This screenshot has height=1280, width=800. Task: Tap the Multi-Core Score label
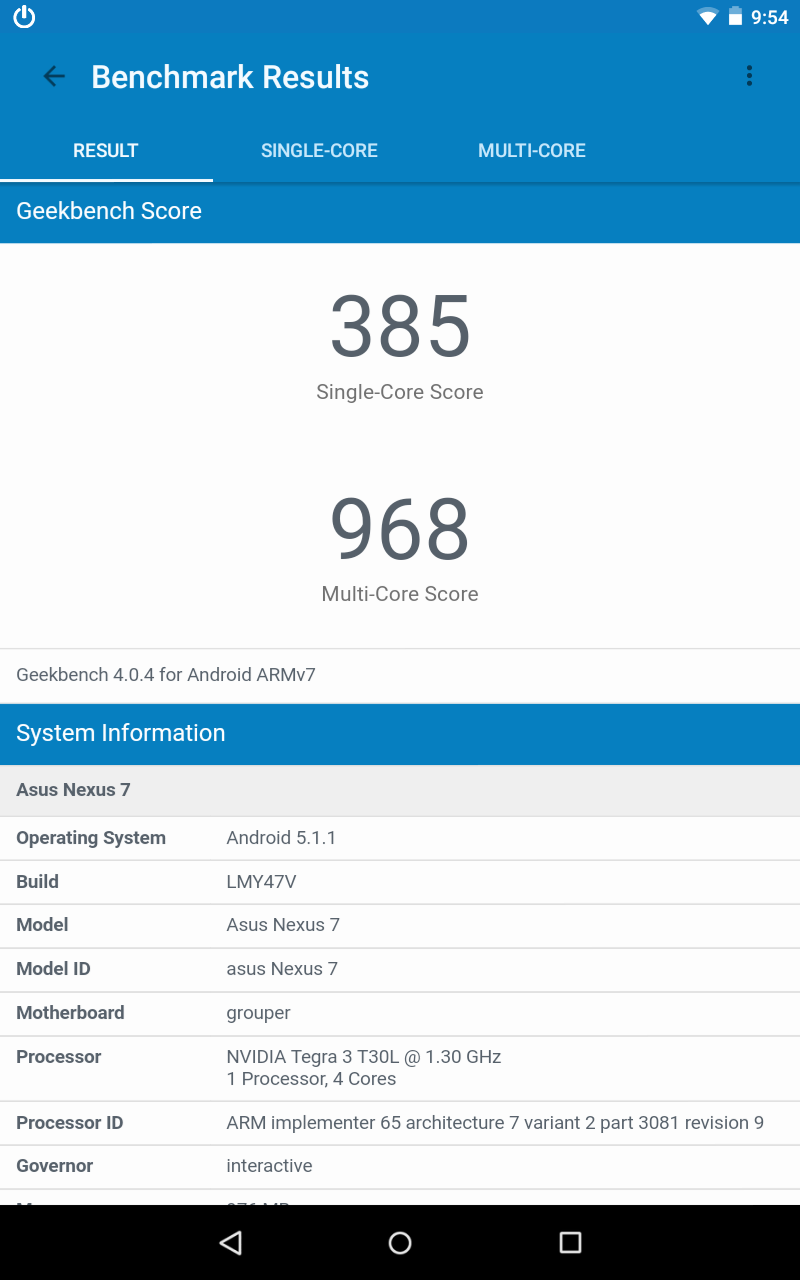(x=400, y=594)
